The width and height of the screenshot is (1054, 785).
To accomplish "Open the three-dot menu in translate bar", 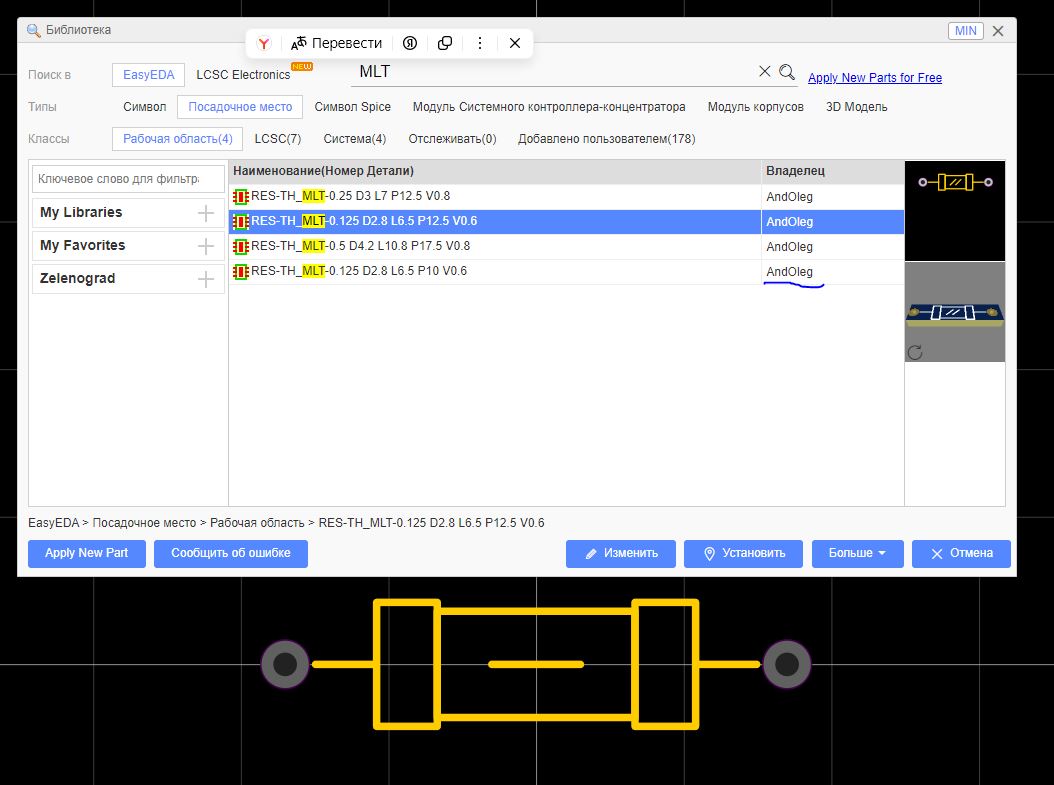I will [480, 44].
